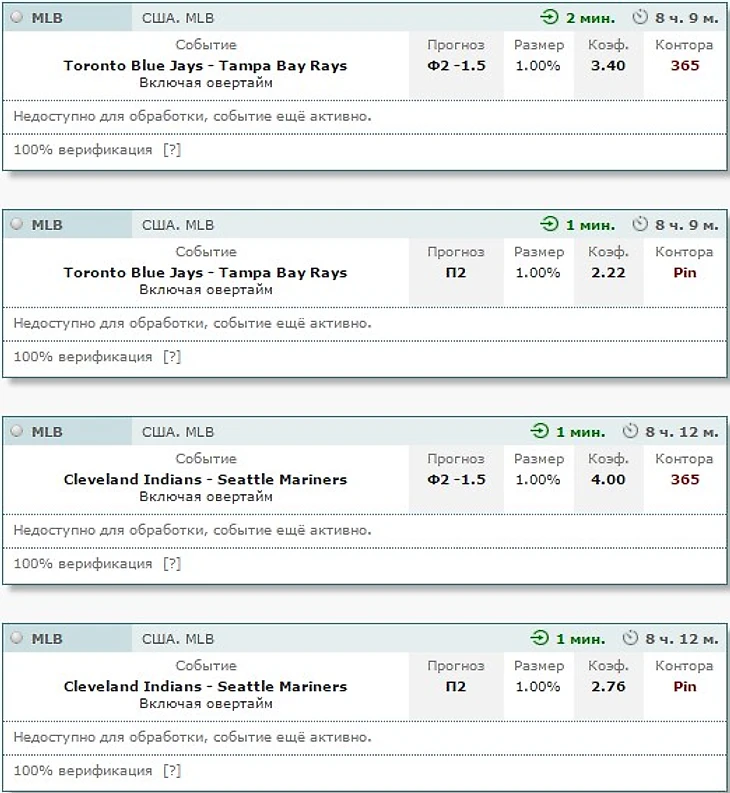Open 'США. MLB' league label in first card

[x=178, y=18]
